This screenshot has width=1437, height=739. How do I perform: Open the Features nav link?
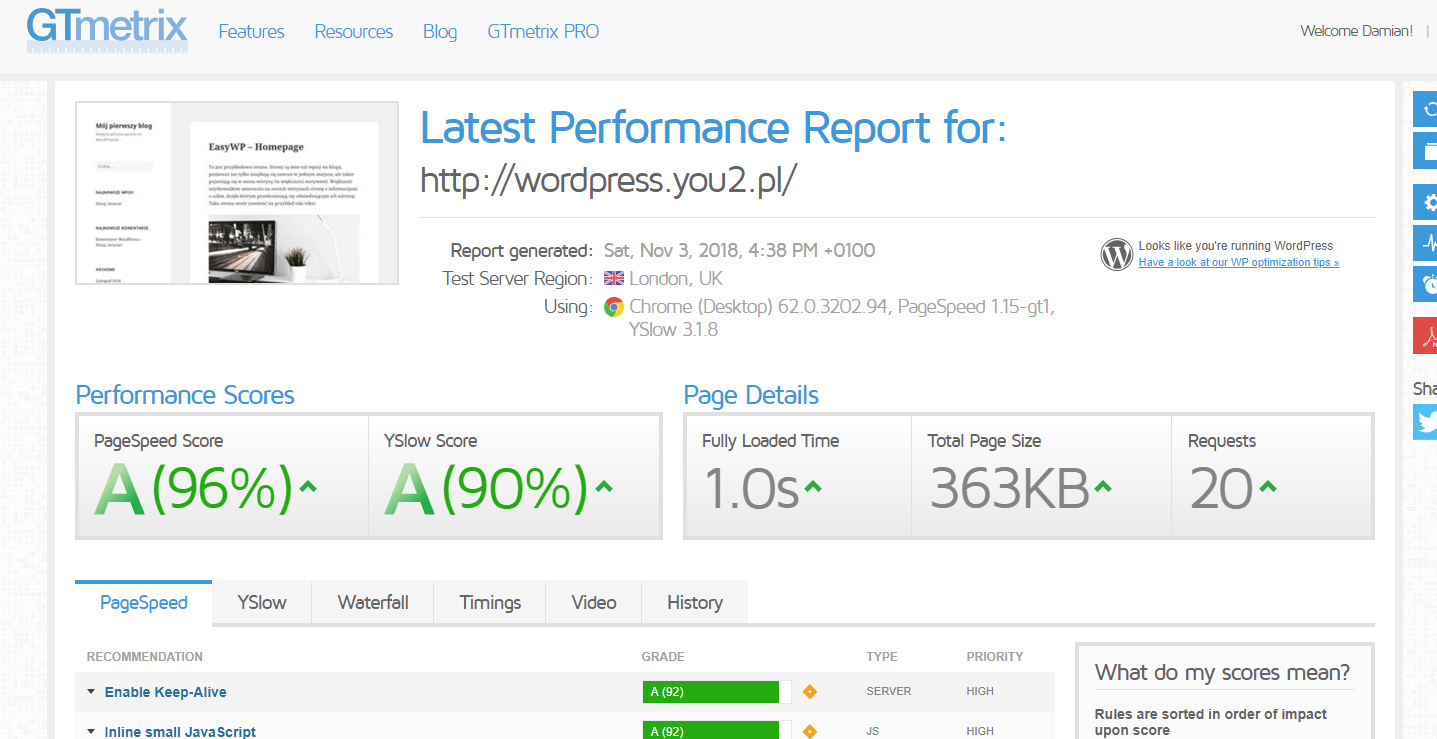[251, 32]
